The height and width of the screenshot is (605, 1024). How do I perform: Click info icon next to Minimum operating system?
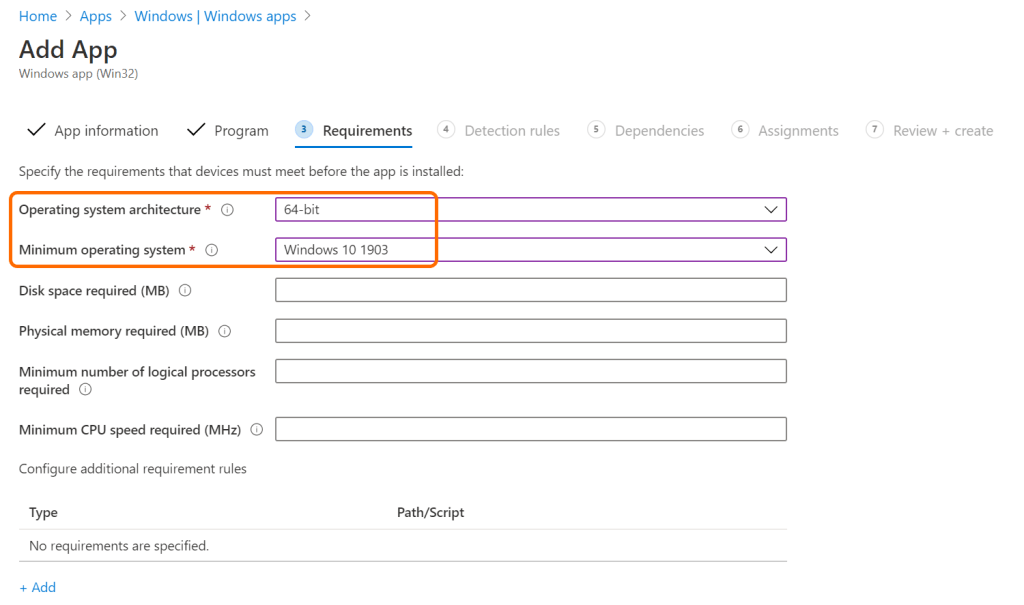211,250
